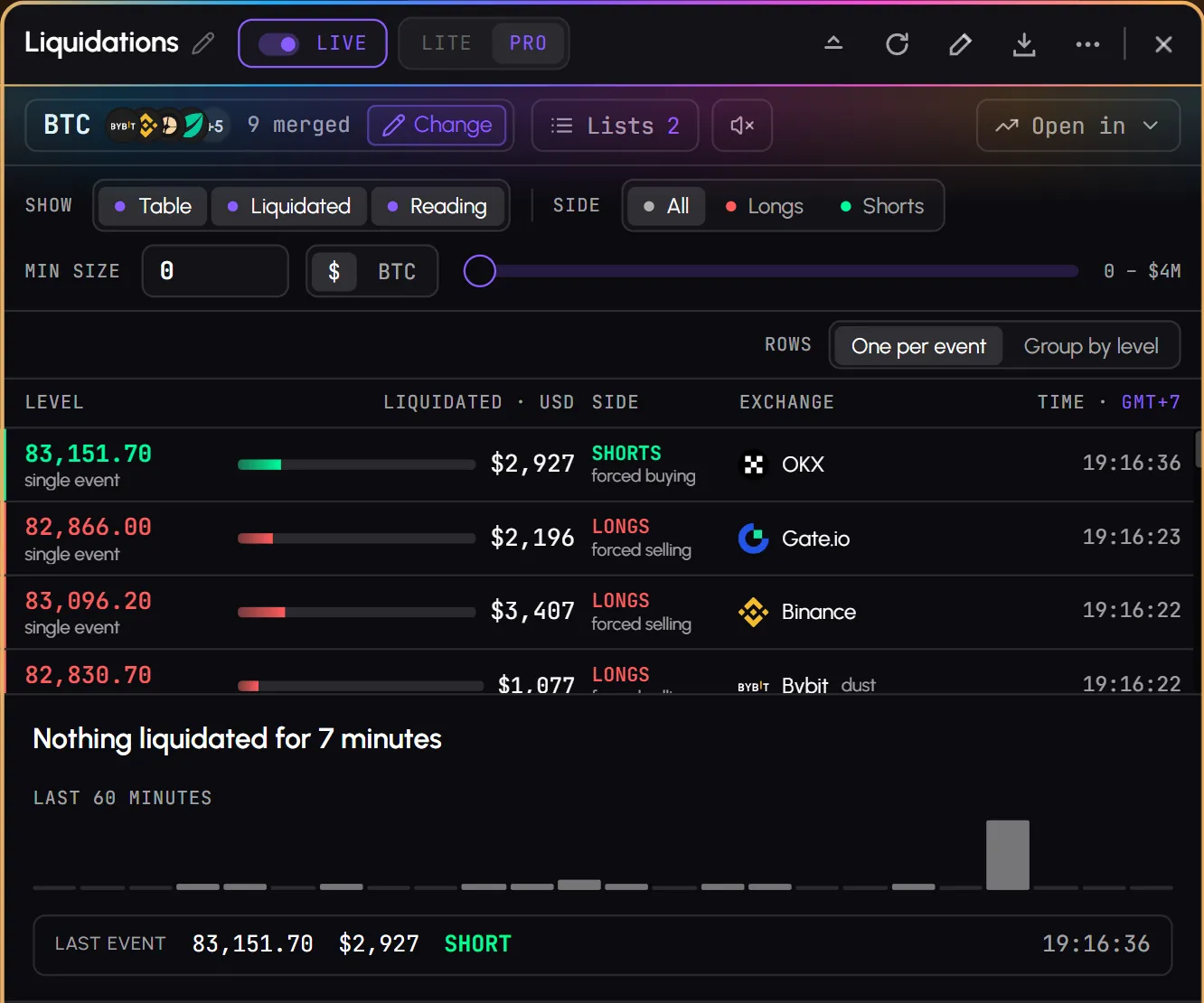Toggle the LIVE switch off
Image resolution: width=1204 pixels, height=1003 pixels.
coord(278,43)
